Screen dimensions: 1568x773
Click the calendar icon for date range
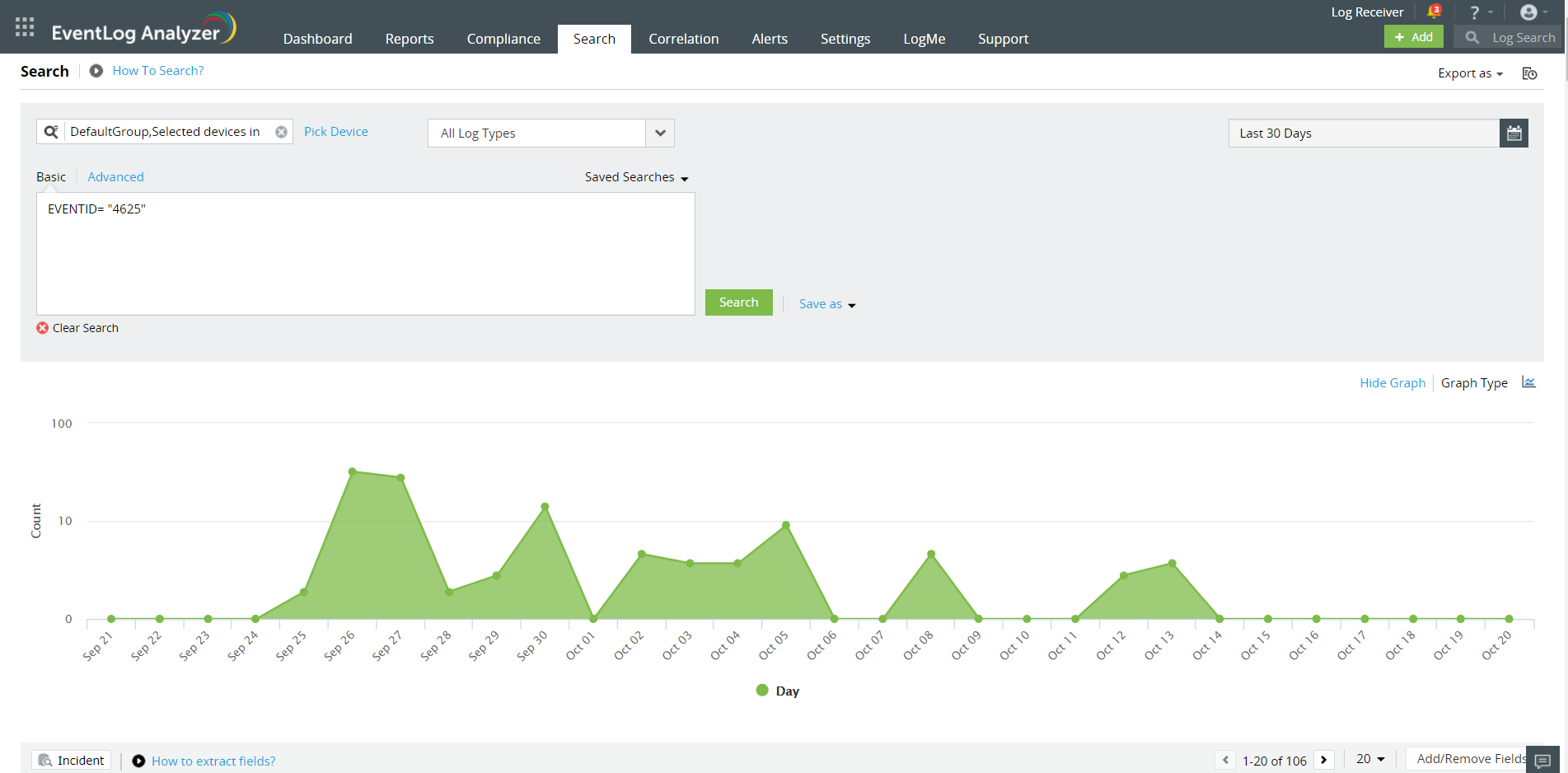[x=1514, y=133]
